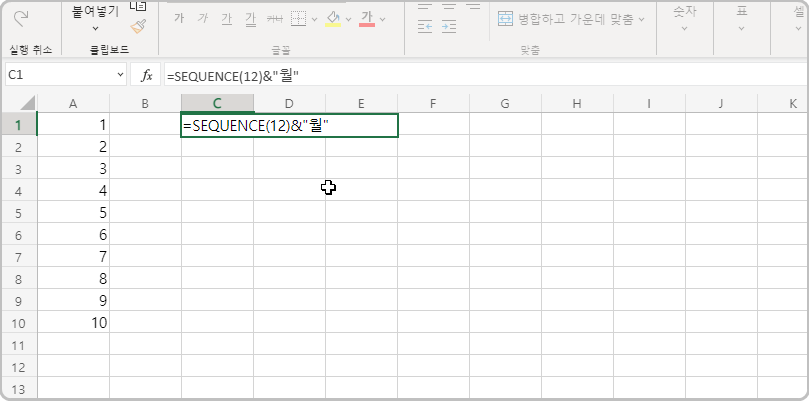Image resolution: width=809 pixels, height=409 pixels.
Task: Select row 13 header
Action: [x=19, y=389]
